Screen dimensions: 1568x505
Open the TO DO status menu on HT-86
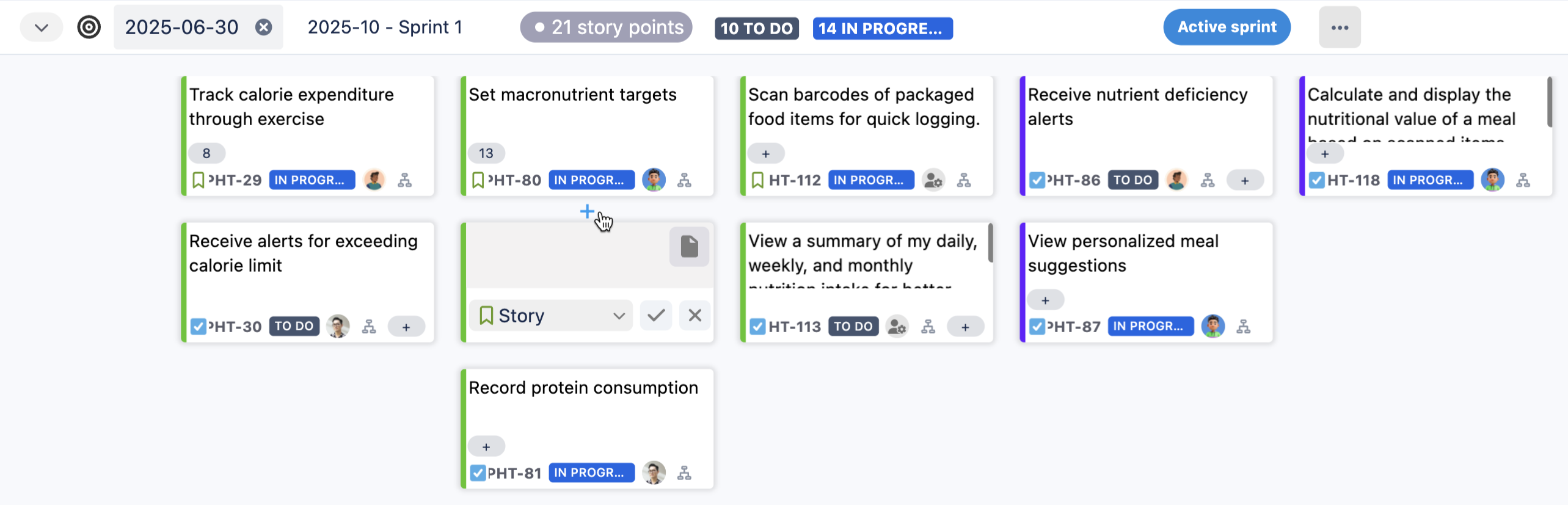(1132, 180)
